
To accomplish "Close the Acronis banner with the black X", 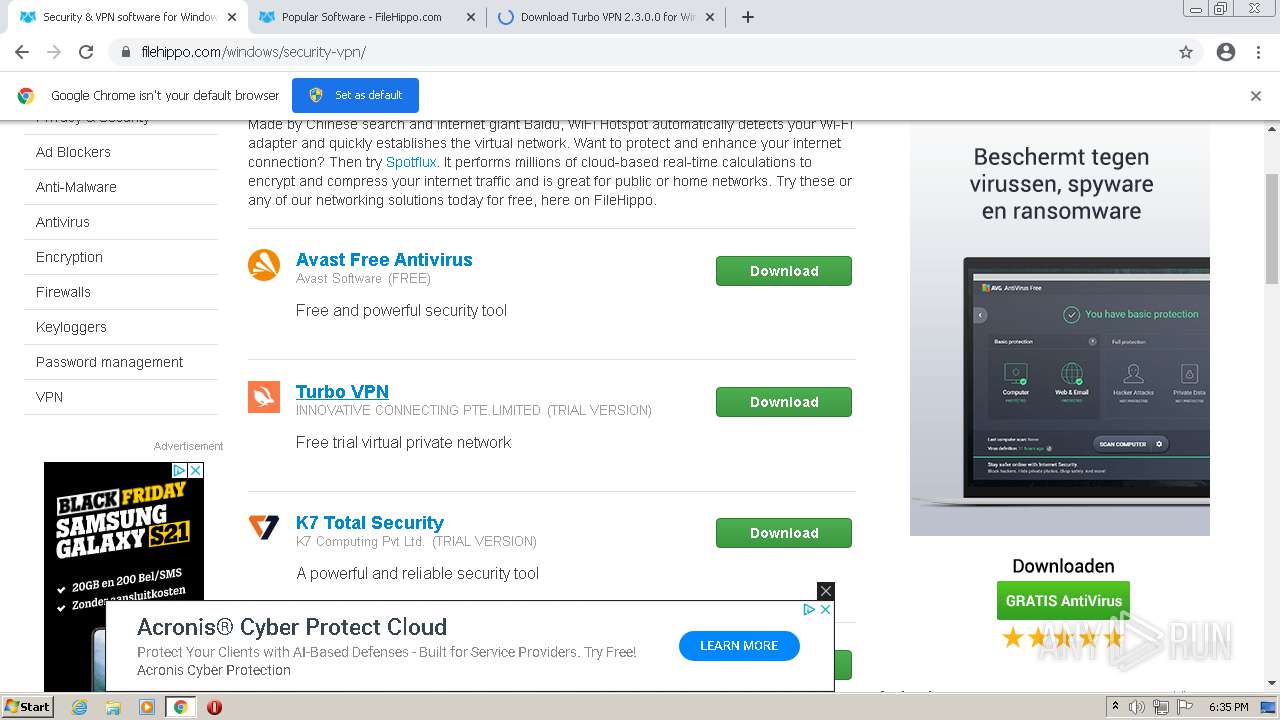I will (825, 591).
